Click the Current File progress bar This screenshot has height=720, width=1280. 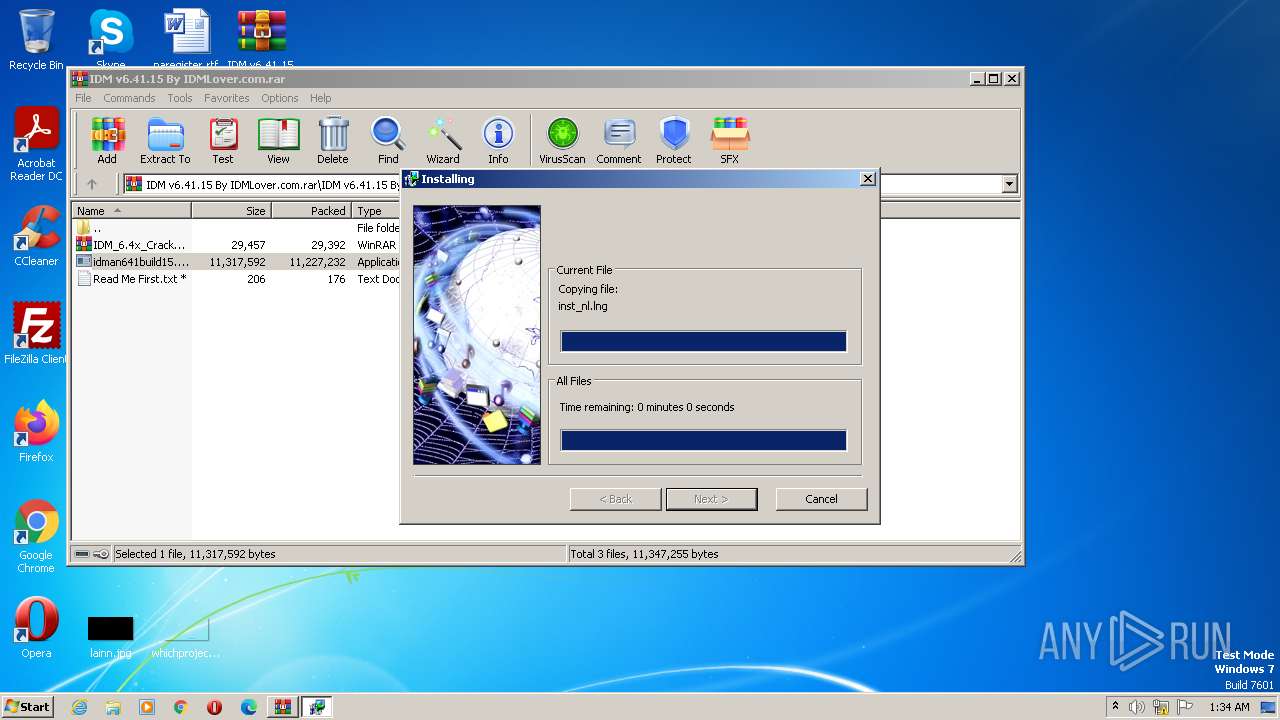click(x=703, y=342)
